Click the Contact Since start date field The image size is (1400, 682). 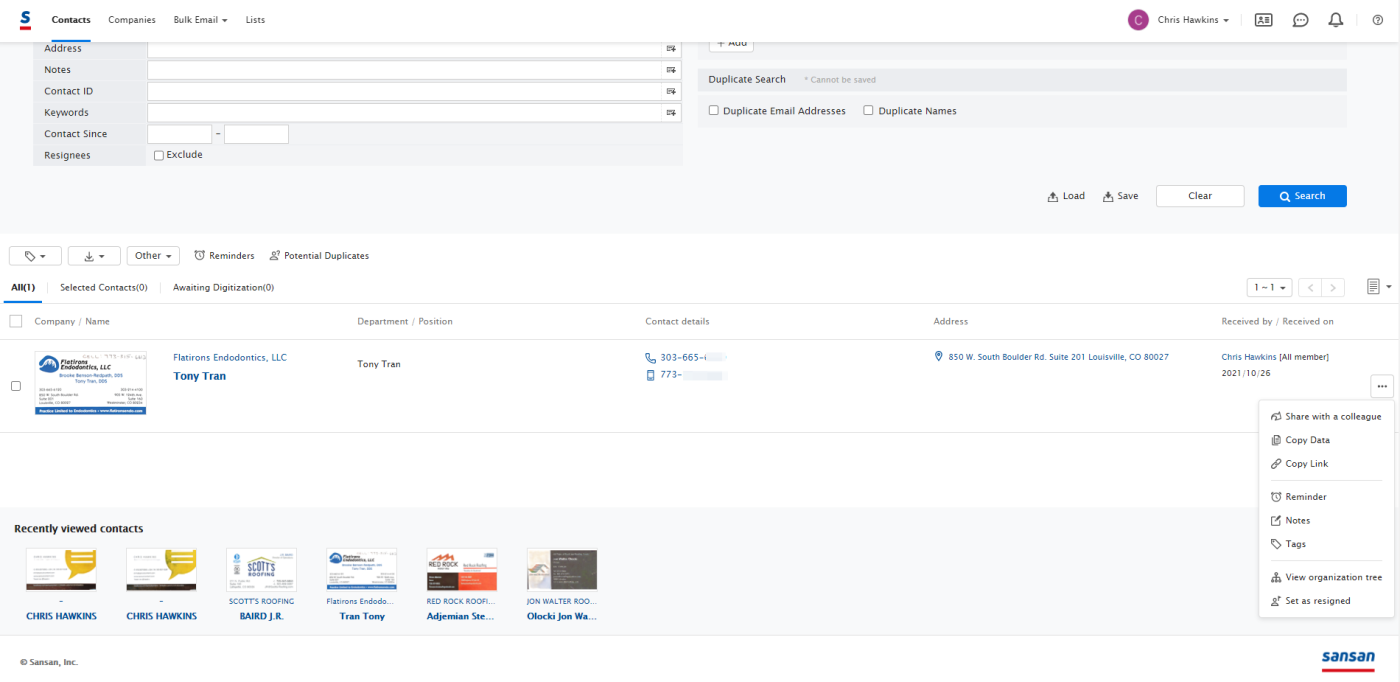click(x=179, y=134)
